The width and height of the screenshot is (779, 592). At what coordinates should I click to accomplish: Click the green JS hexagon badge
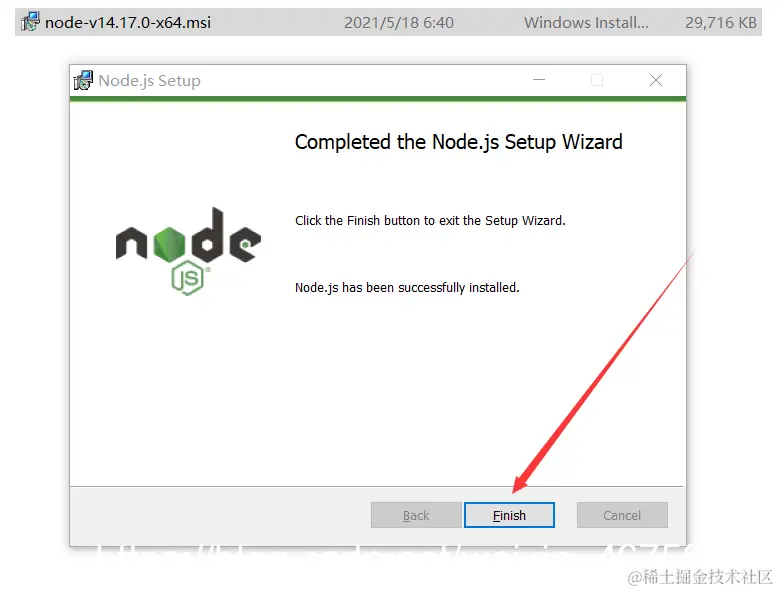(187, 278)
